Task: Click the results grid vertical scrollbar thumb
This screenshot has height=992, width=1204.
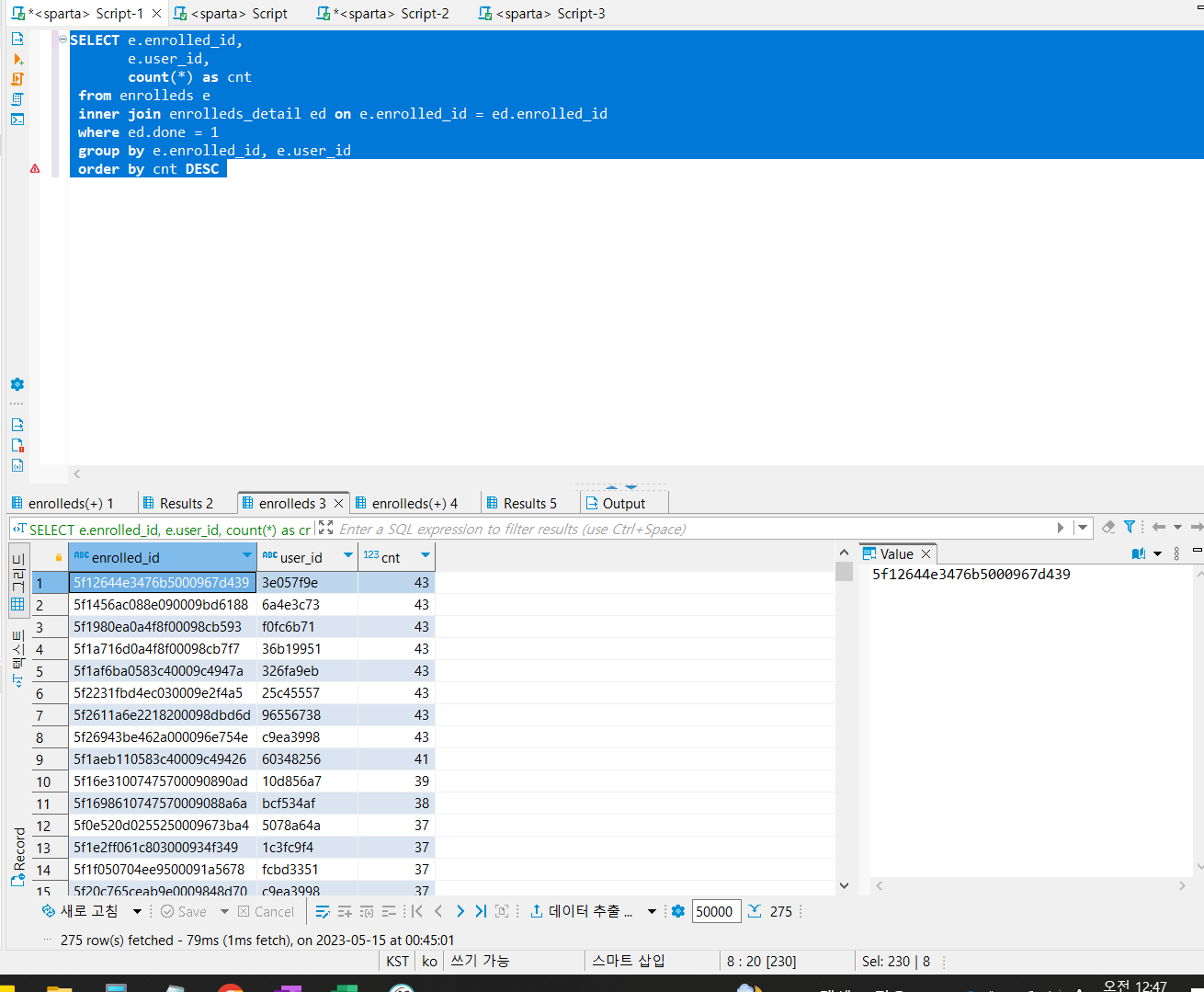Action: [x=844, y=571]
